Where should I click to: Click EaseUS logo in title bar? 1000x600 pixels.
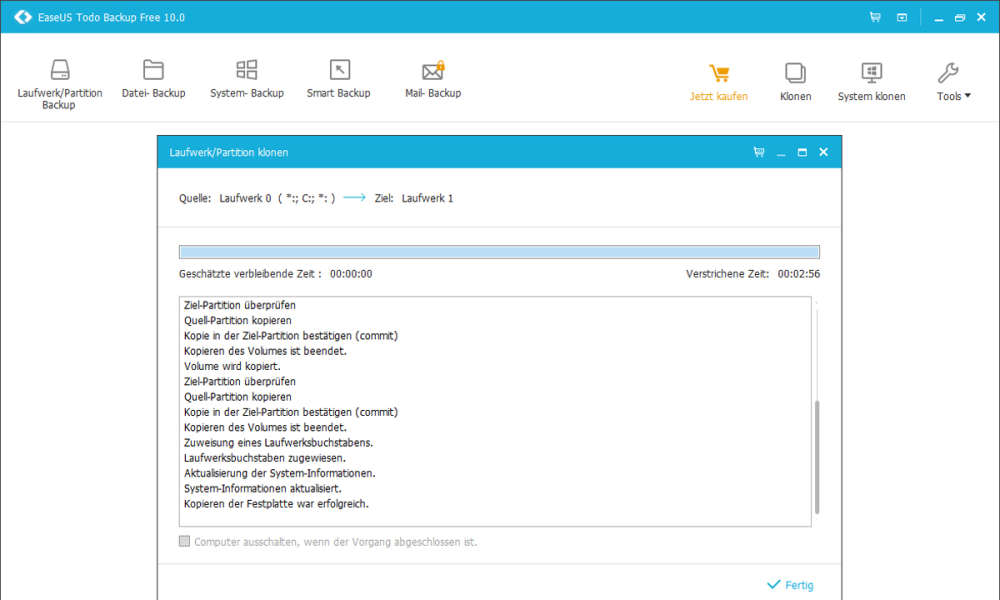pos(23,17)
